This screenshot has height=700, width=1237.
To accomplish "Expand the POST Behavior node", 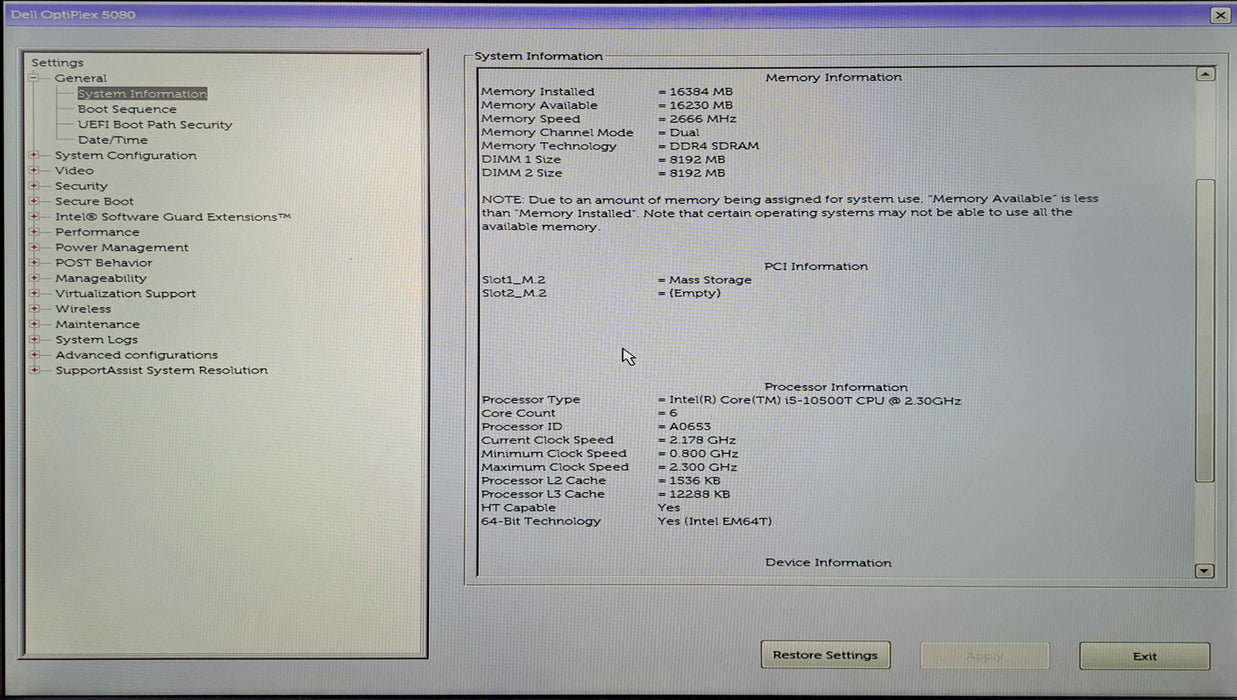I will pos(34,263).
